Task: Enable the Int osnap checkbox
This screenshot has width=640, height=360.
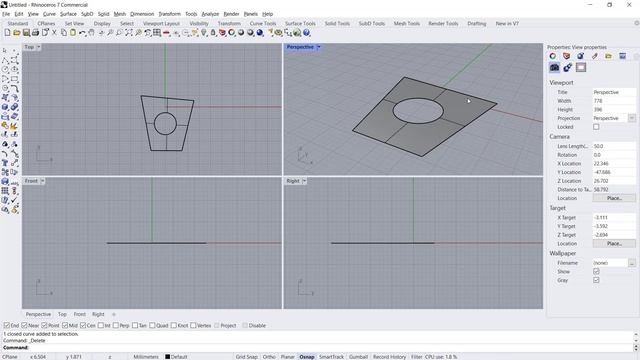Action: [100, 325]
